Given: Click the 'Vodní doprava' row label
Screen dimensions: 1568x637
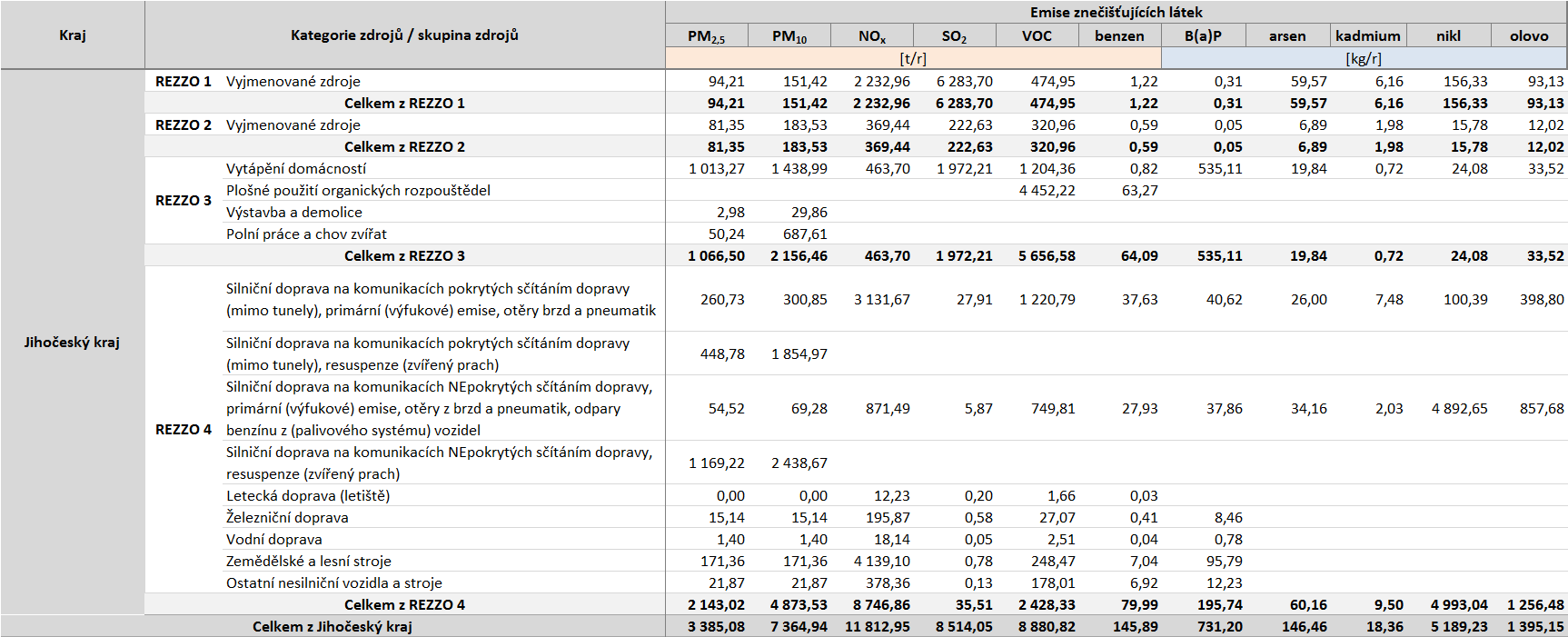Looking at the screenshot, I should pos(273,540).
